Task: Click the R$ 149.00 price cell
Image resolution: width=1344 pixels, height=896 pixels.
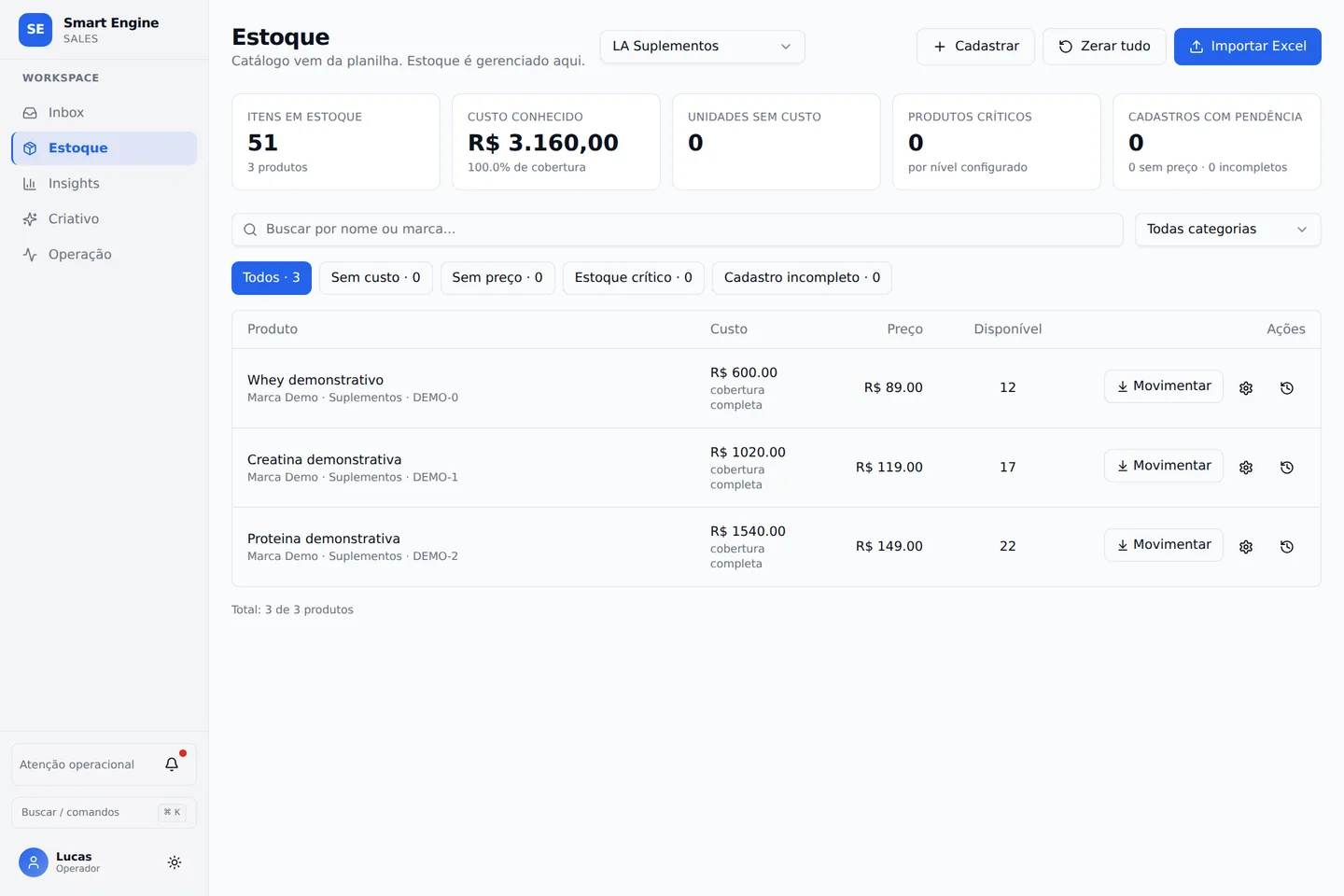Action: tap(889, 547)
